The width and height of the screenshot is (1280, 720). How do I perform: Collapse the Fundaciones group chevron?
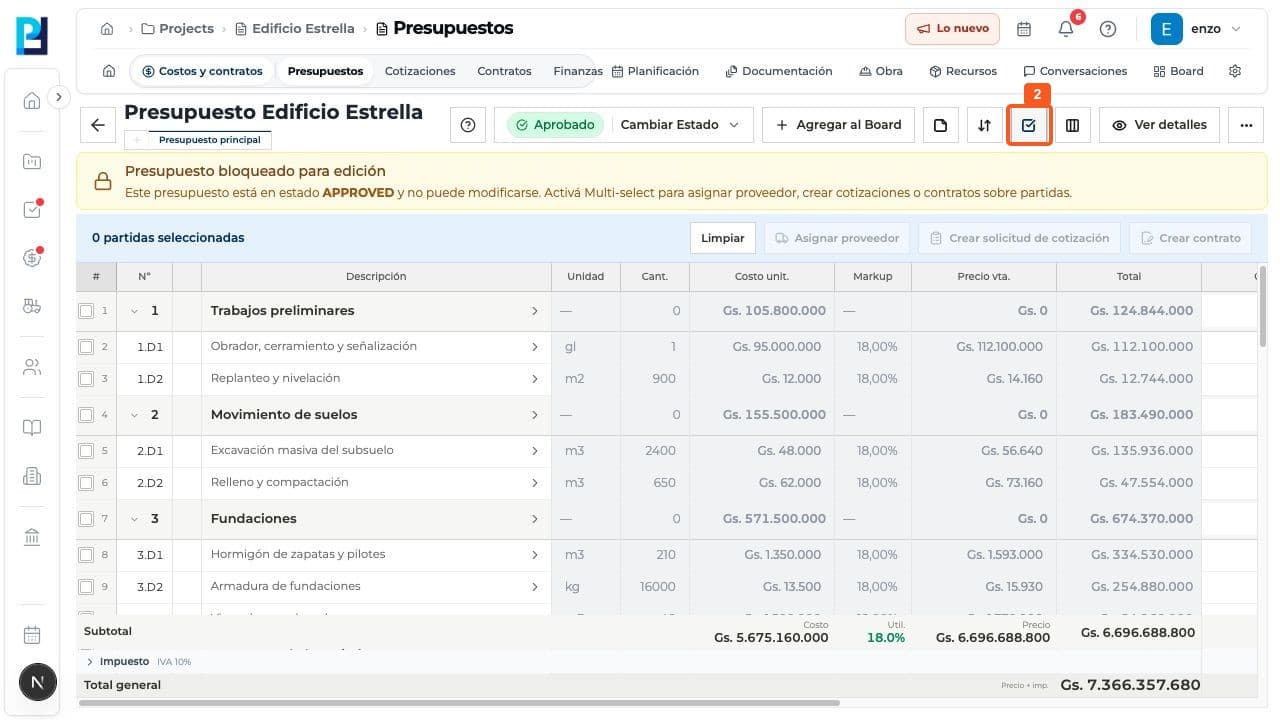coord(134,519)
